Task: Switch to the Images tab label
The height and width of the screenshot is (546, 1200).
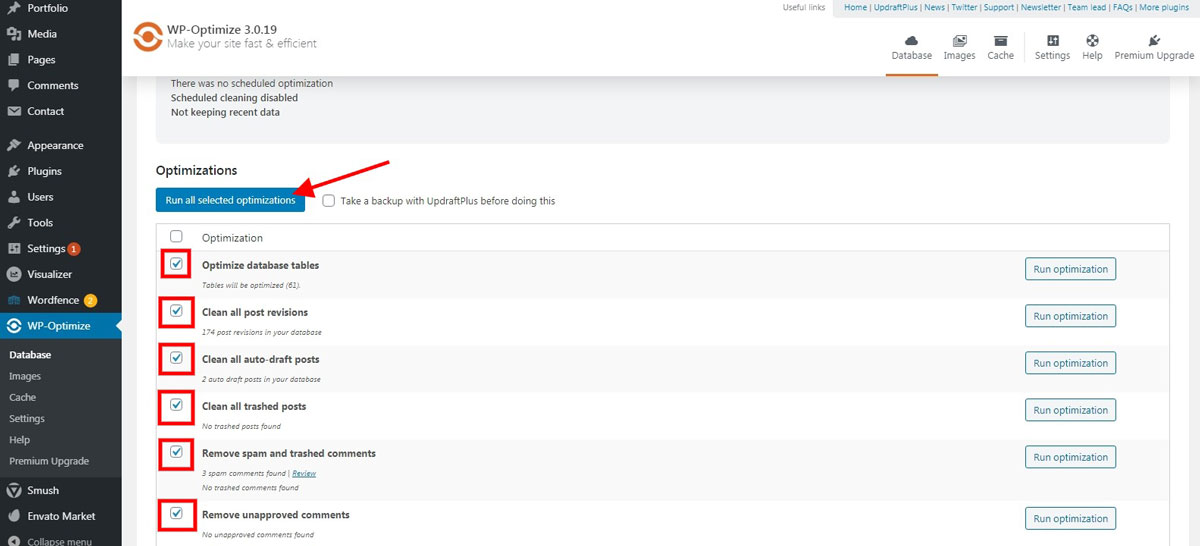Action: (959, 56)
